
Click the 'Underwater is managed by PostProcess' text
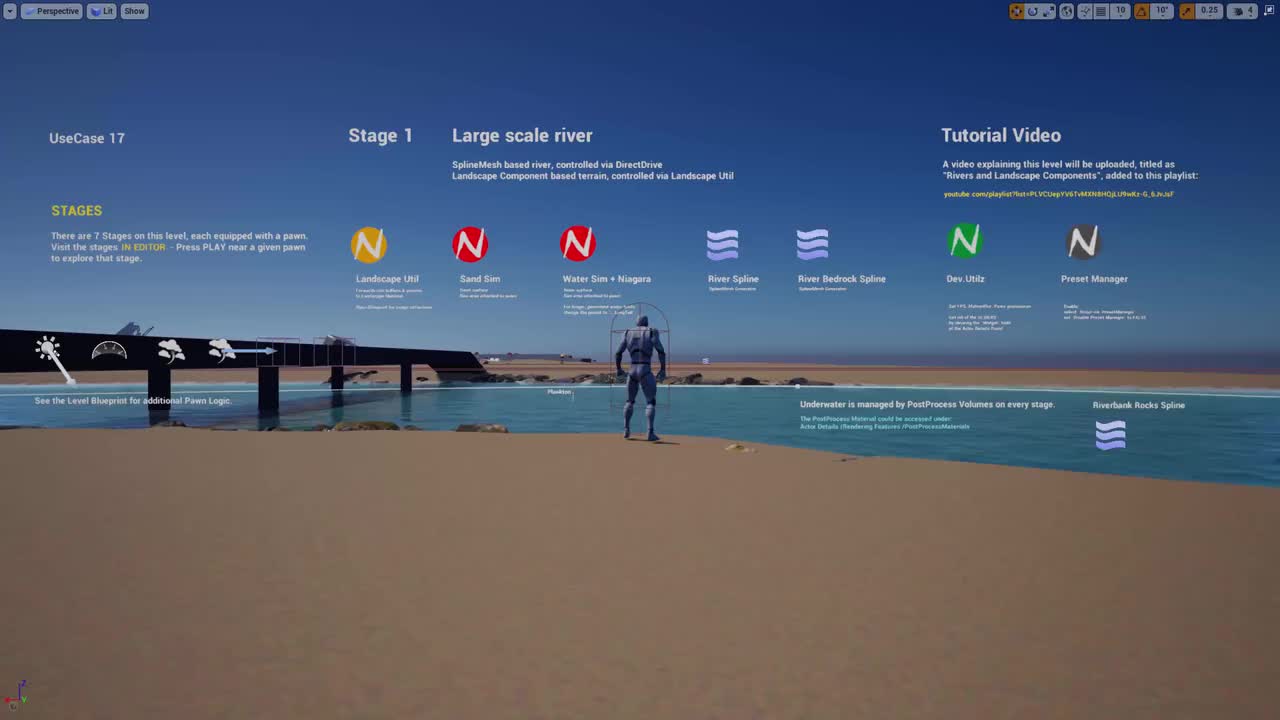click(927, 405)
